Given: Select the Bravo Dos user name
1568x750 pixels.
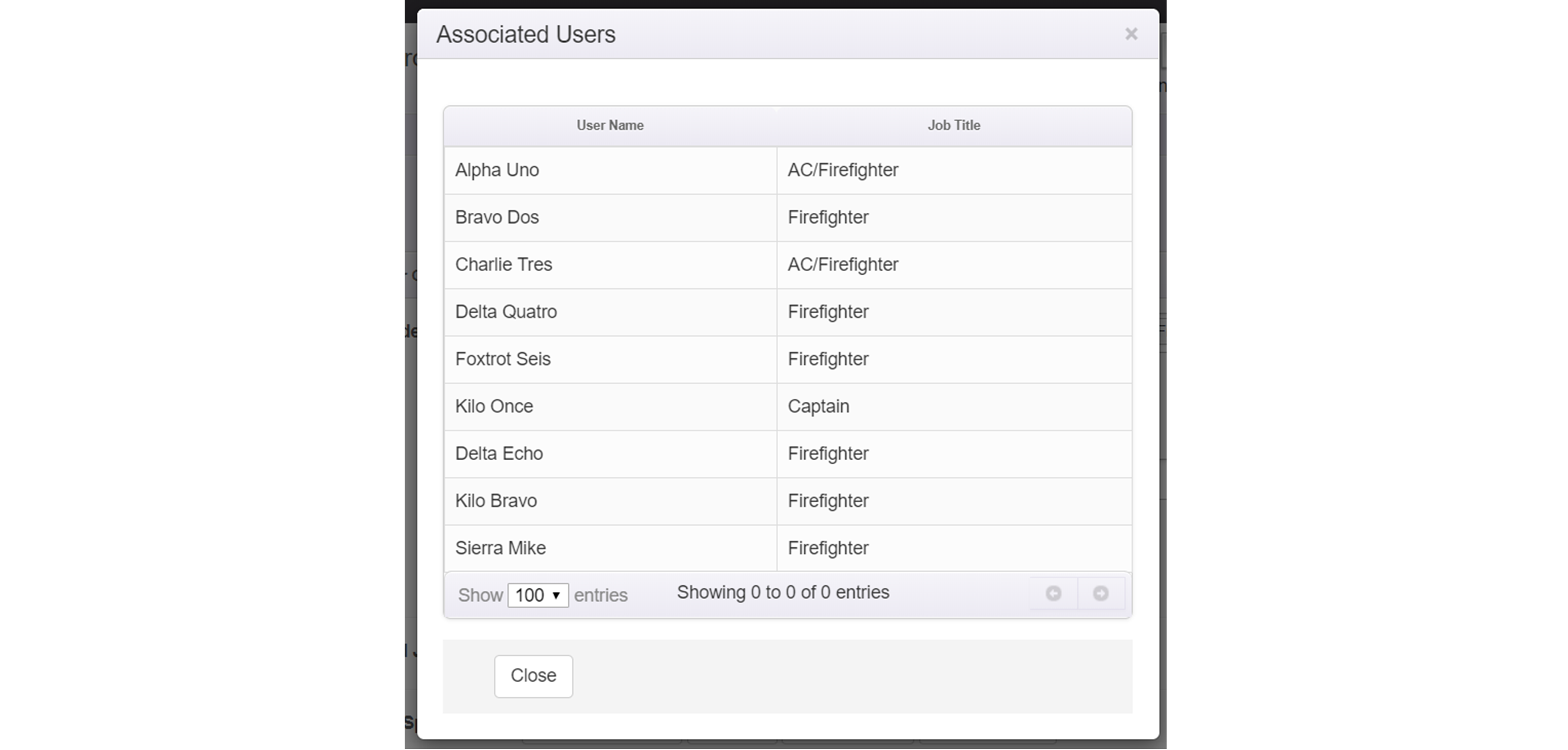Looking at the screenshot, I should [497, 217].
